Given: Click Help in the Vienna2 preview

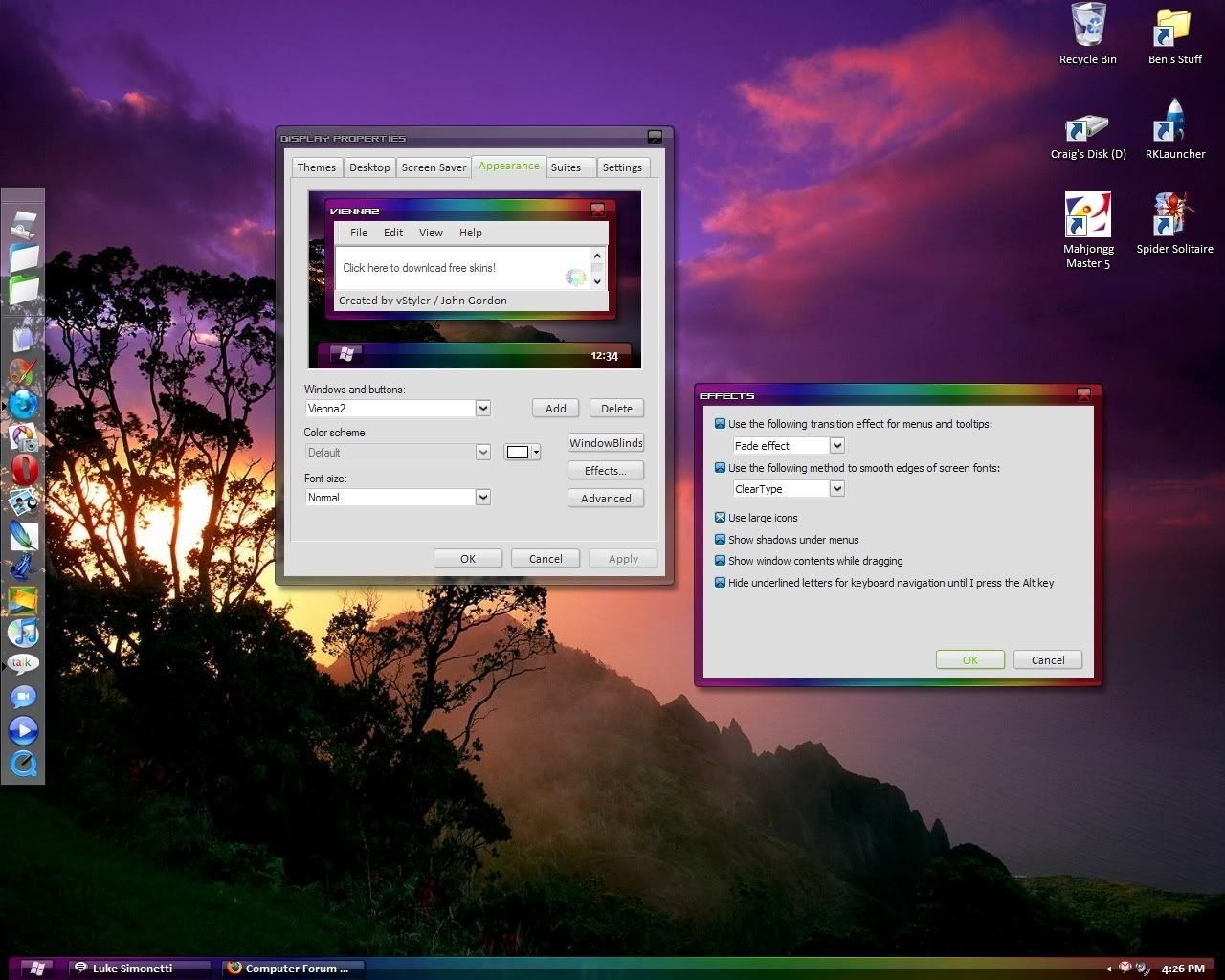Looking at the screenshot, I should (x=471, y=233).
